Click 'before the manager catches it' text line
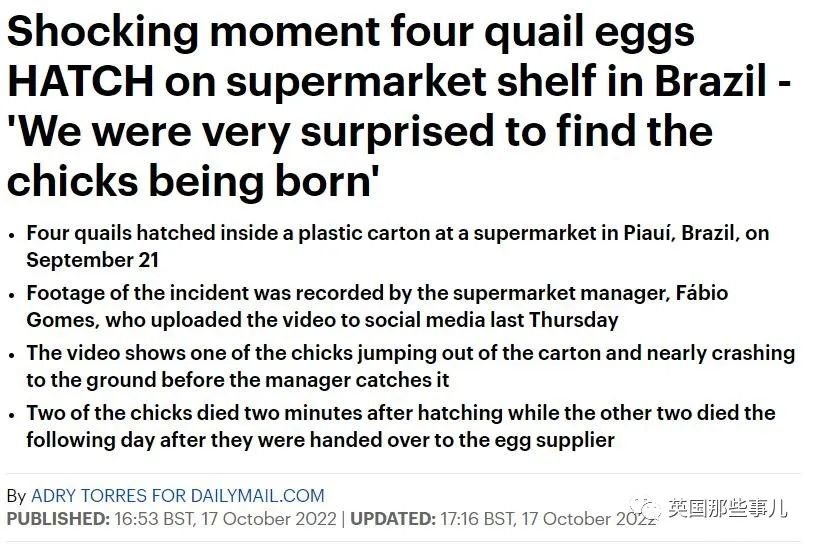 [x=238, y=380]
